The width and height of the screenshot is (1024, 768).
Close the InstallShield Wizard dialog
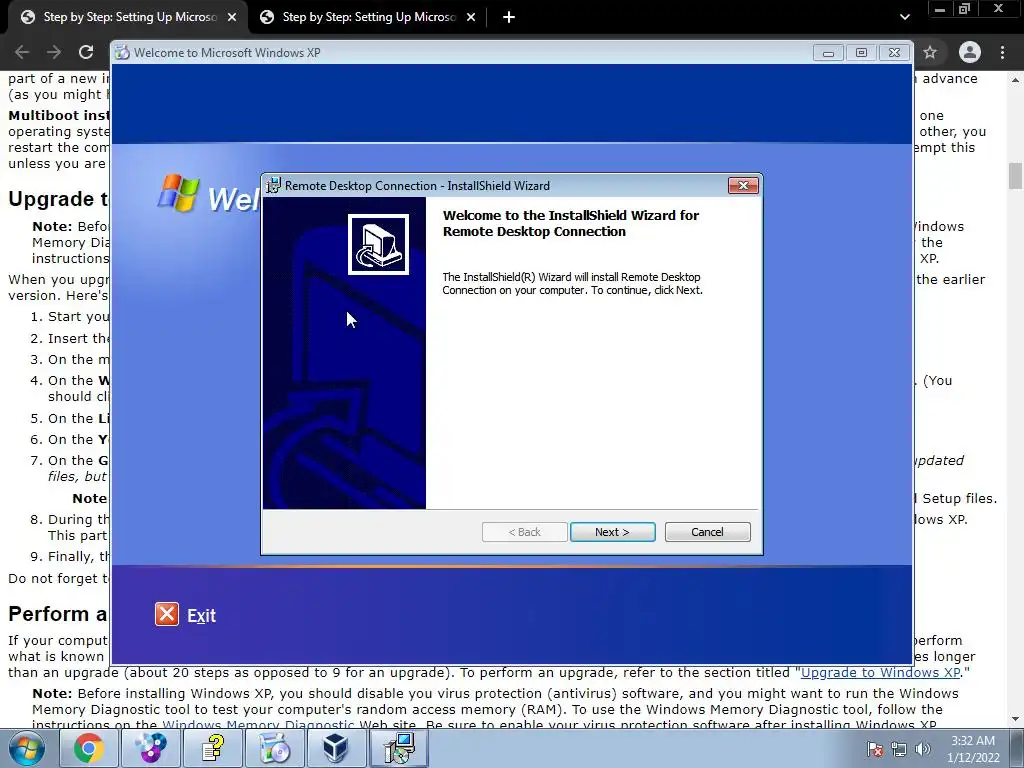(743, 185)
